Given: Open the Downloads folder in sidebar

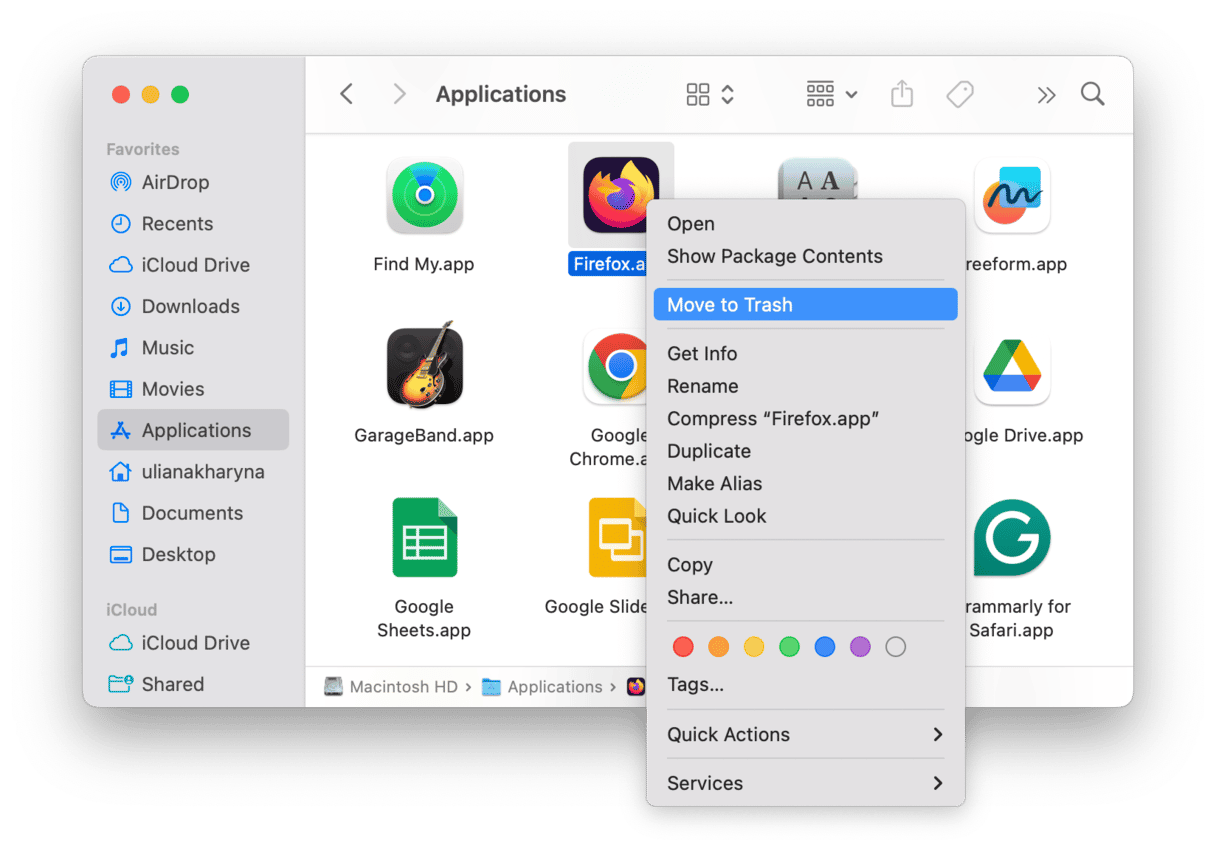Looking at the screenshot, I should coord(193,306).
